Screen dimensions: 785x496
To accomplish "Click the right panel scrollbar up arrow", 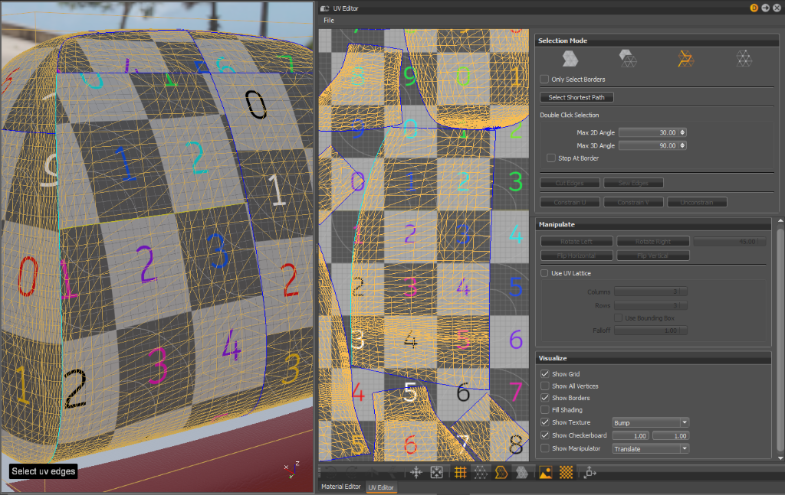I will click(780, 221).
